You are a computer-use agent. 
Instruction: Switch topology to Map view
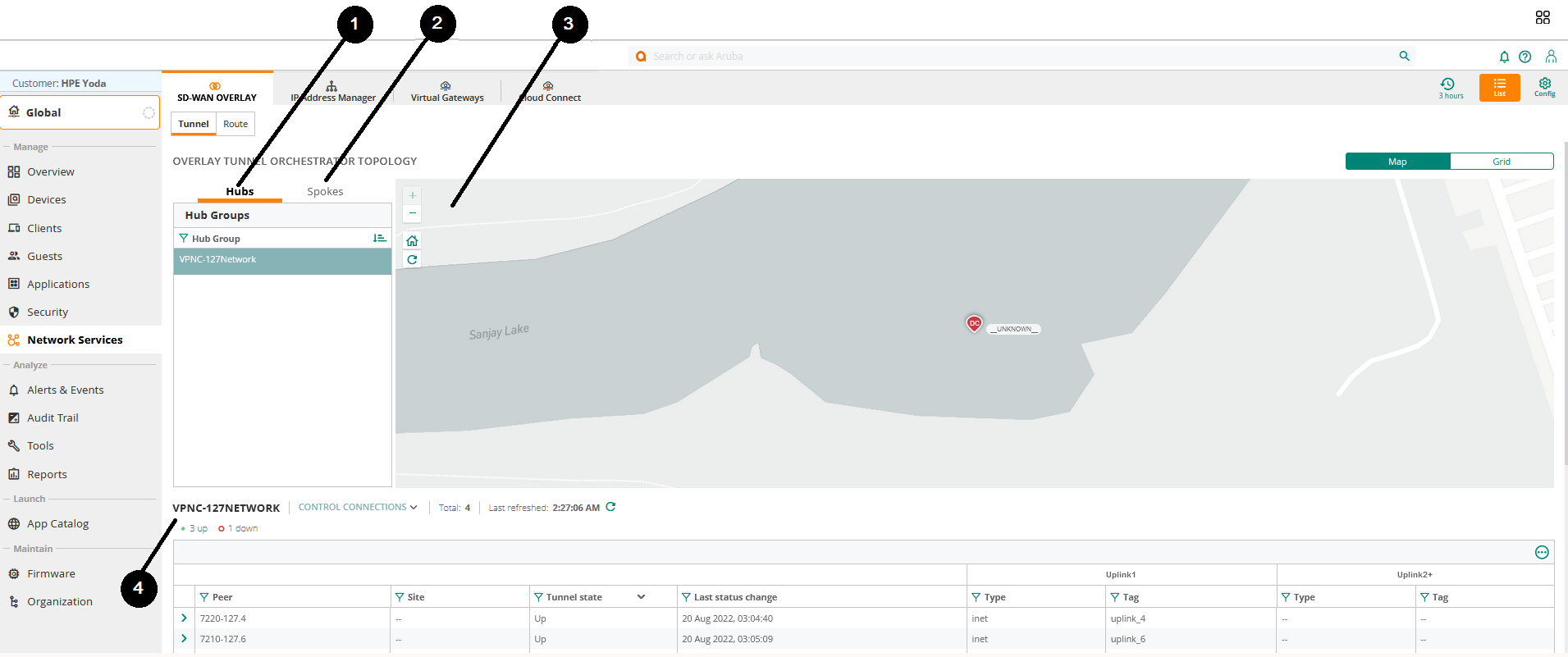pyautogui.click(x=1398, y=162)
